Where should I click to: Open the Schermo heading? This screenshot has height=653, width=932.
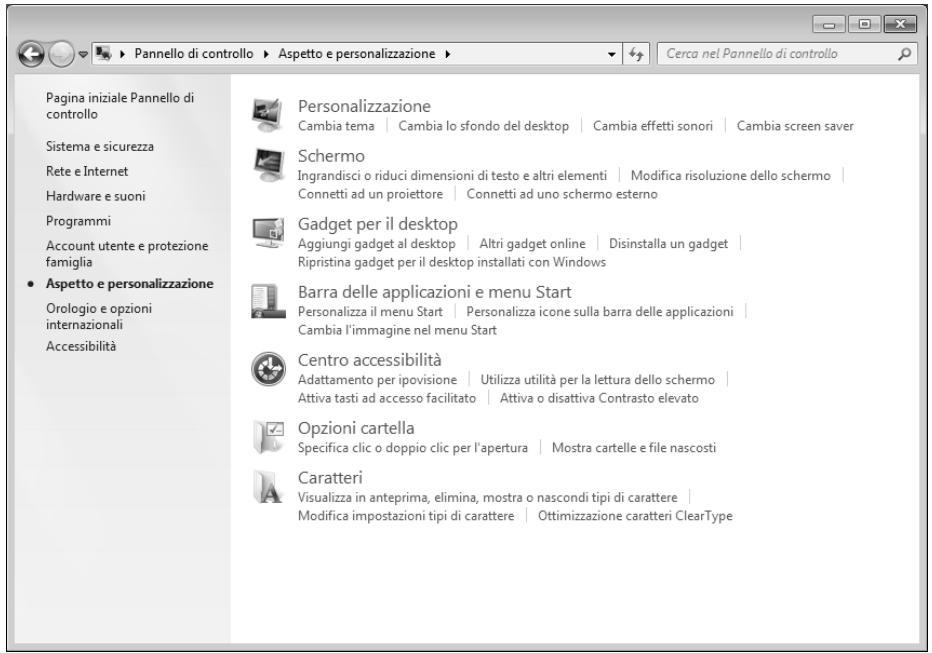pyautogui.click(x=331, y=156)
